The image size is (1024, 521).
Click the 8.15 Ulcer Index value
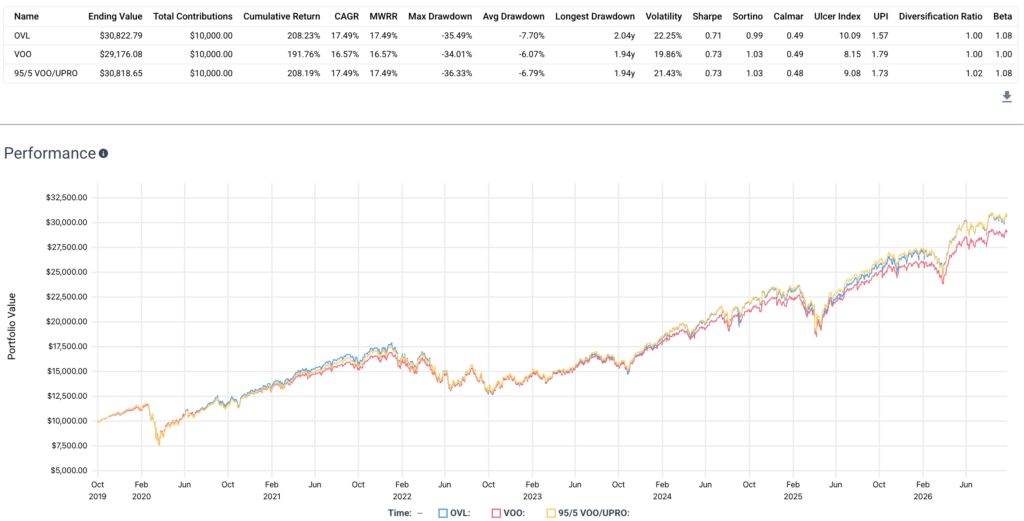click(852, 55)
